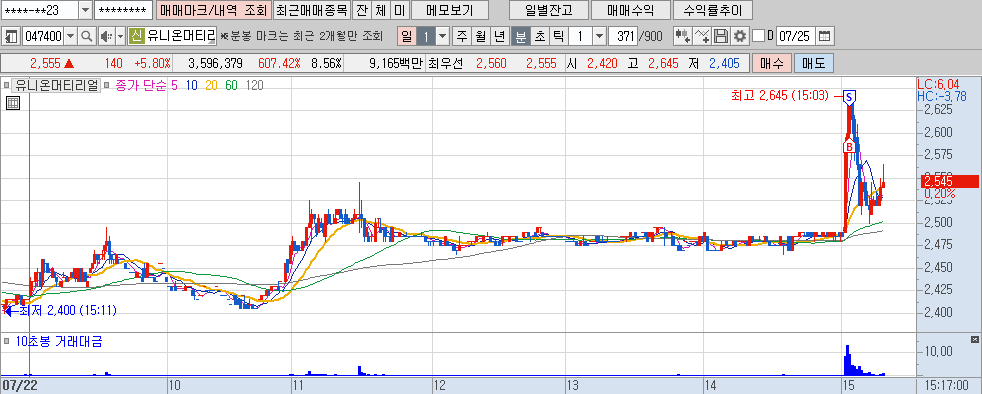Click the 9,165백만 trading value text
Screen dimensions: 982x394
tap(397, 63)
